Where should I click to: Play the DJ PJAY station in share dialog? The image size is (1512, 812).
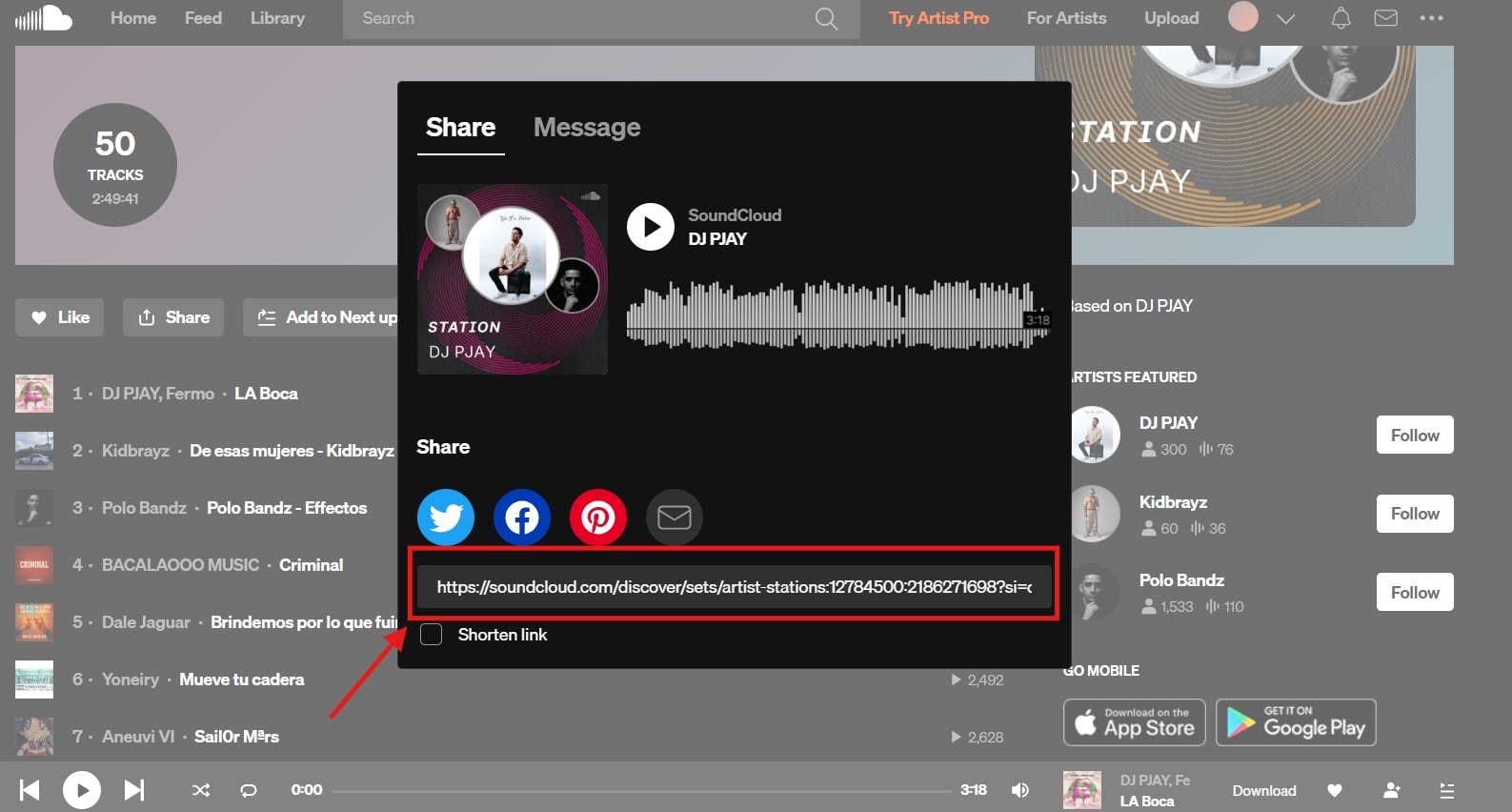tap(651, 227)
